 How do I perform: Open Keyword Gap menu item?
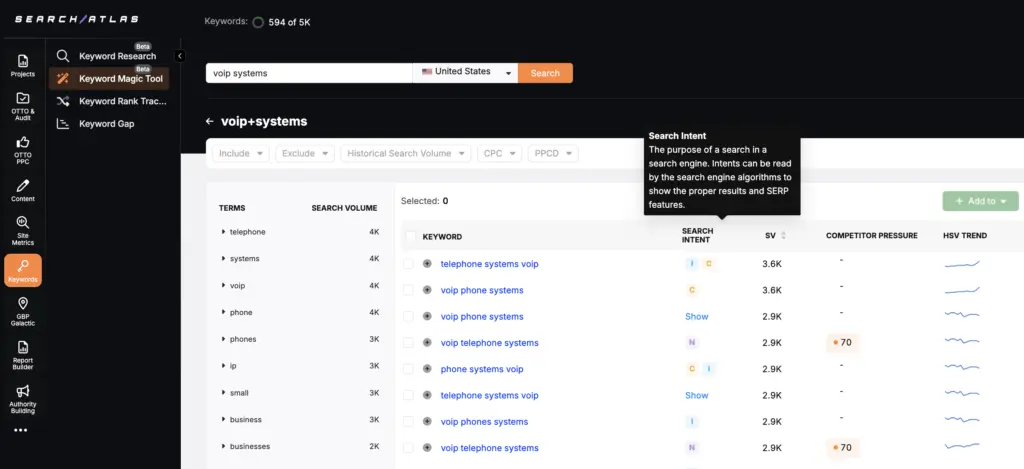108,123
